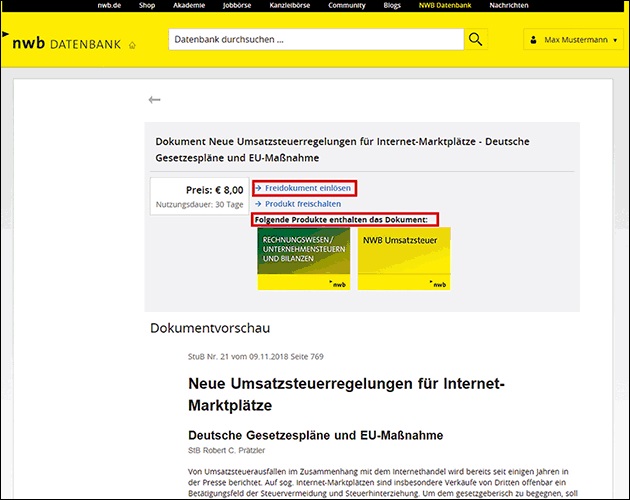Open the NWB Umsatzsteuer product tile
Image resolution: width=630 pixels, height=500 pixels.
[404, 258]
